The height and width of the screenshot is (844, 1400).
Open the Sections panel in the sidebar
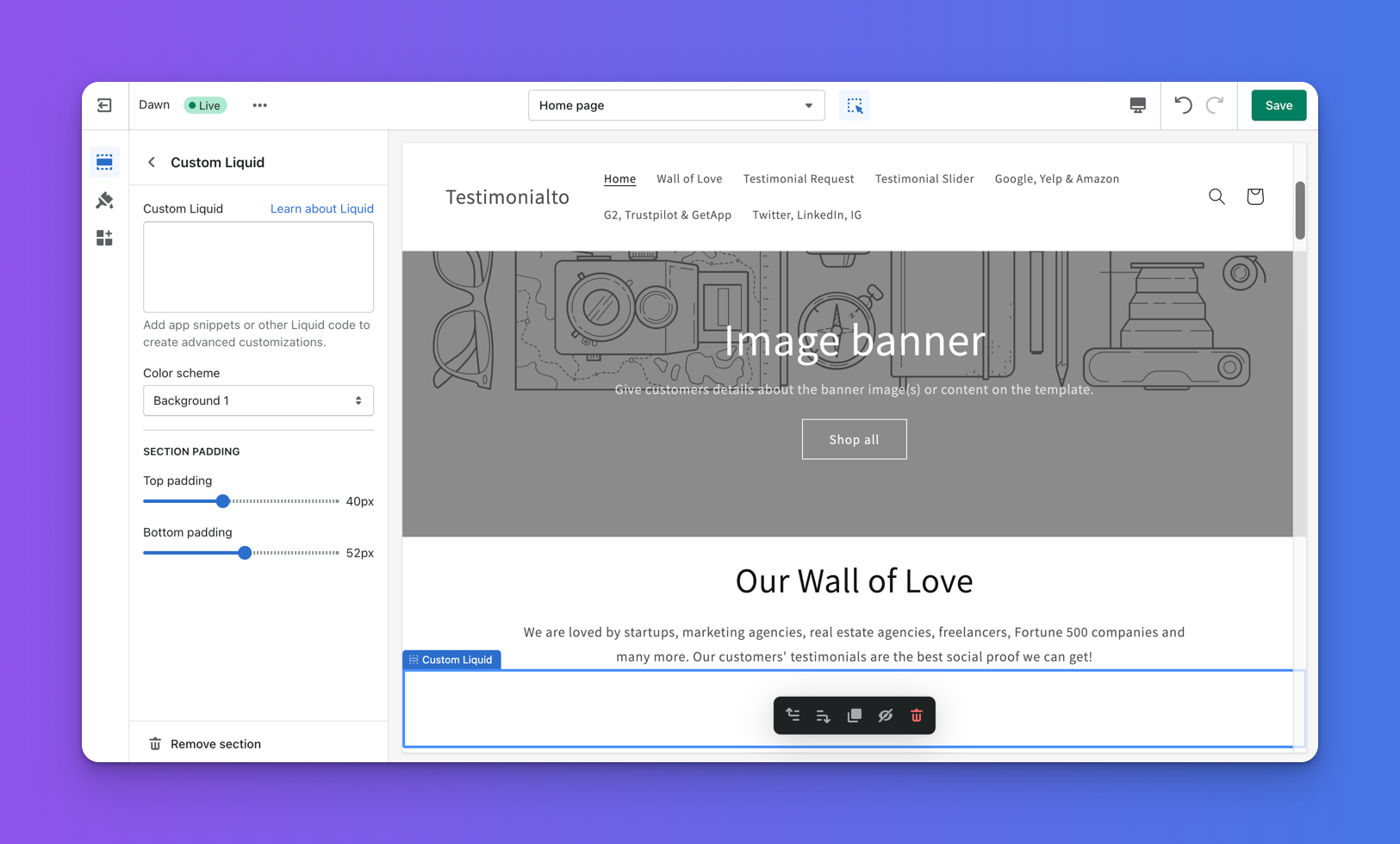[x=104, y=162]
